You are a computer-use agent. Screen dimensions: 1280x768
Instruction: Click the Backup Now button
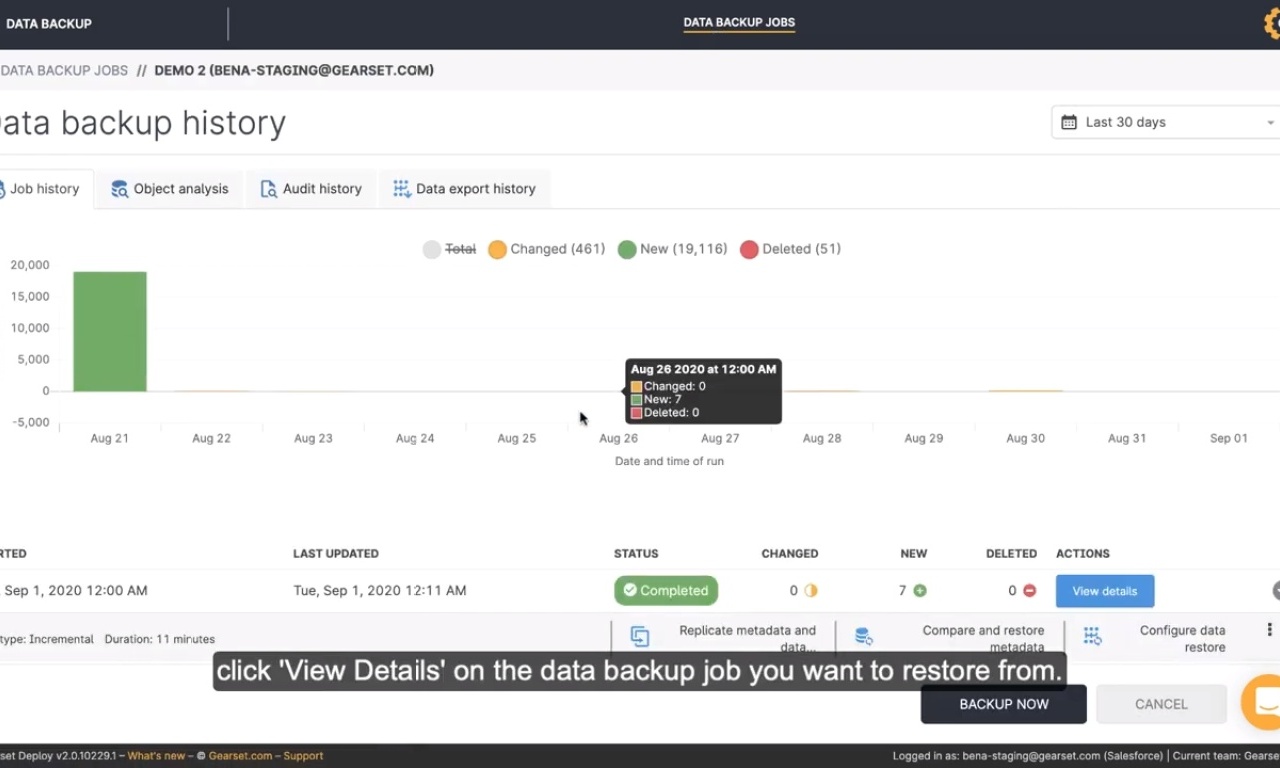(x=1004, y=704)
